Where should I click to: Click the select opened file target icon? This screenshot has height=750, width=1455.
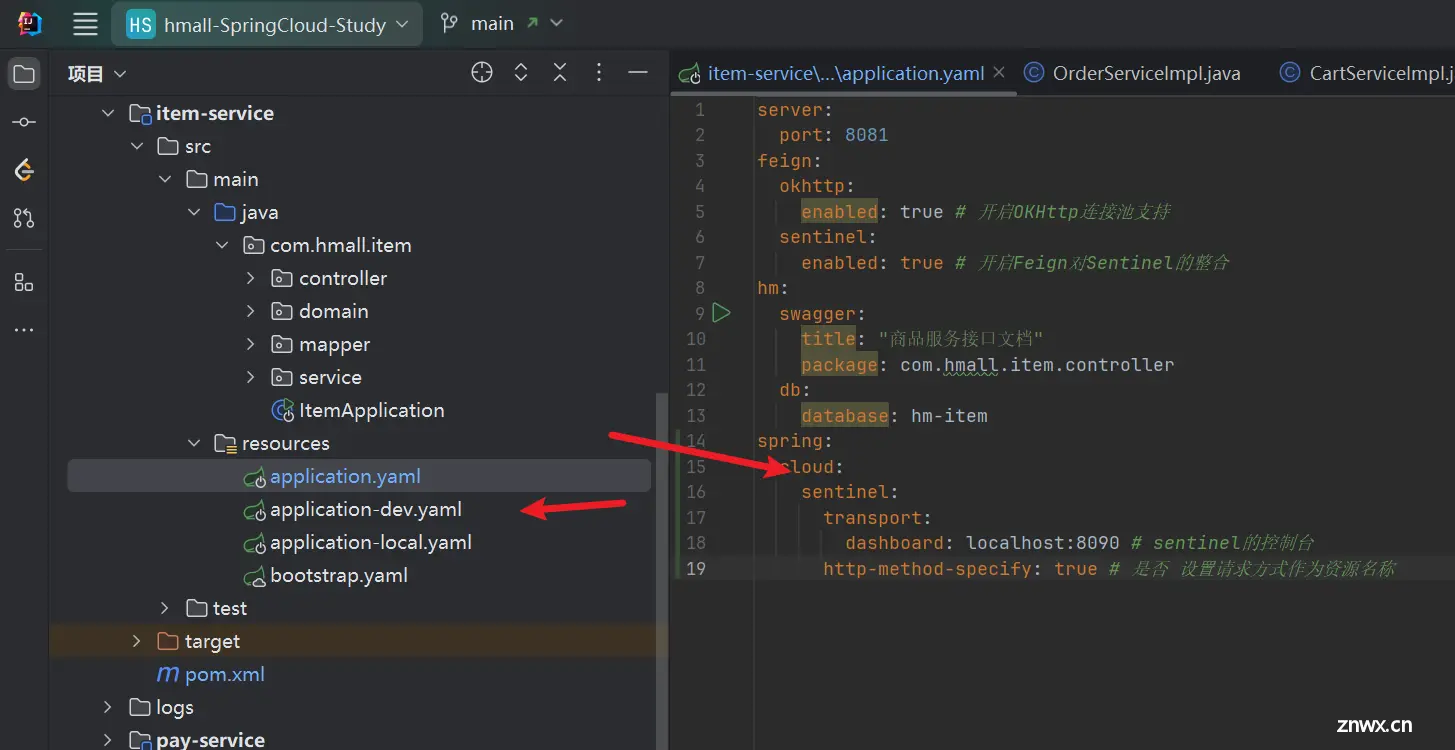click(x=482, y=72)
